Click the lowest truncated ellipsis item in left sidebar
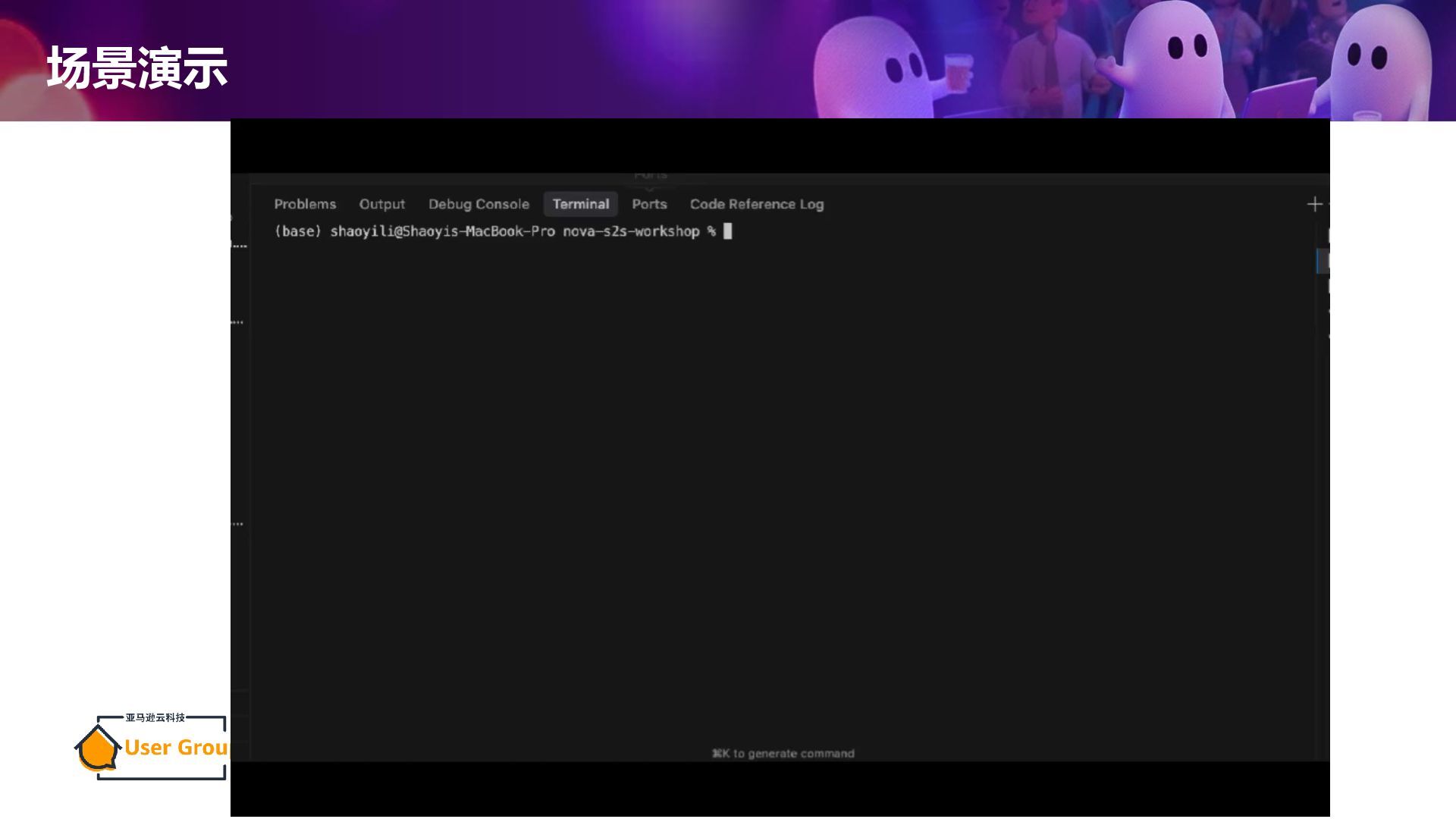 point(237,523)
